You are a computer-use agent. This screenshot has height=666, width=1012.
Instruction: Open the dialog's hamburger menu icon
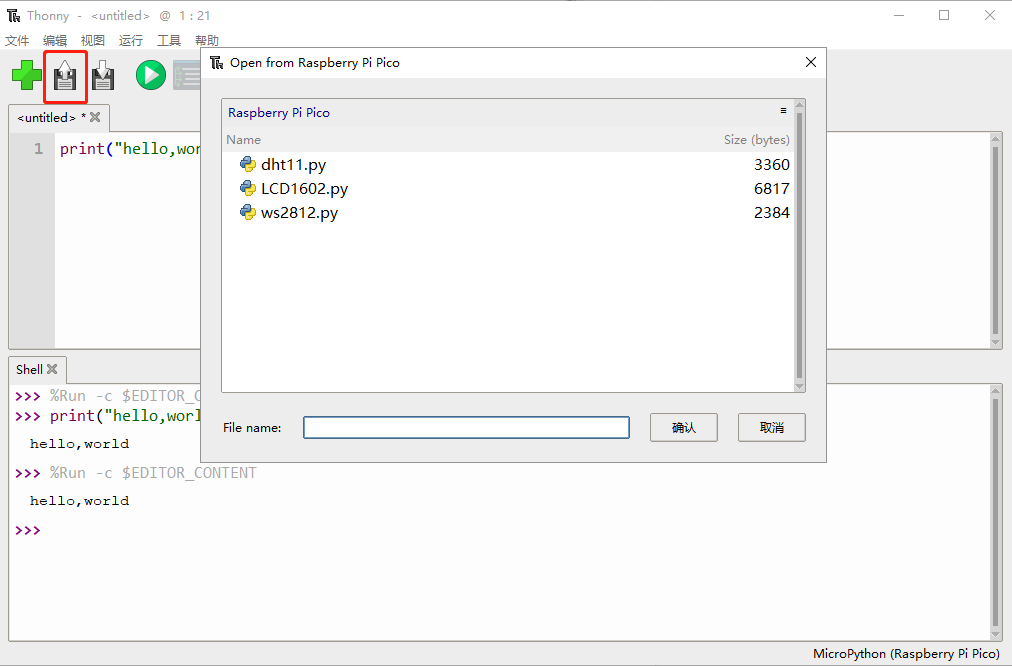pos(783,111)
